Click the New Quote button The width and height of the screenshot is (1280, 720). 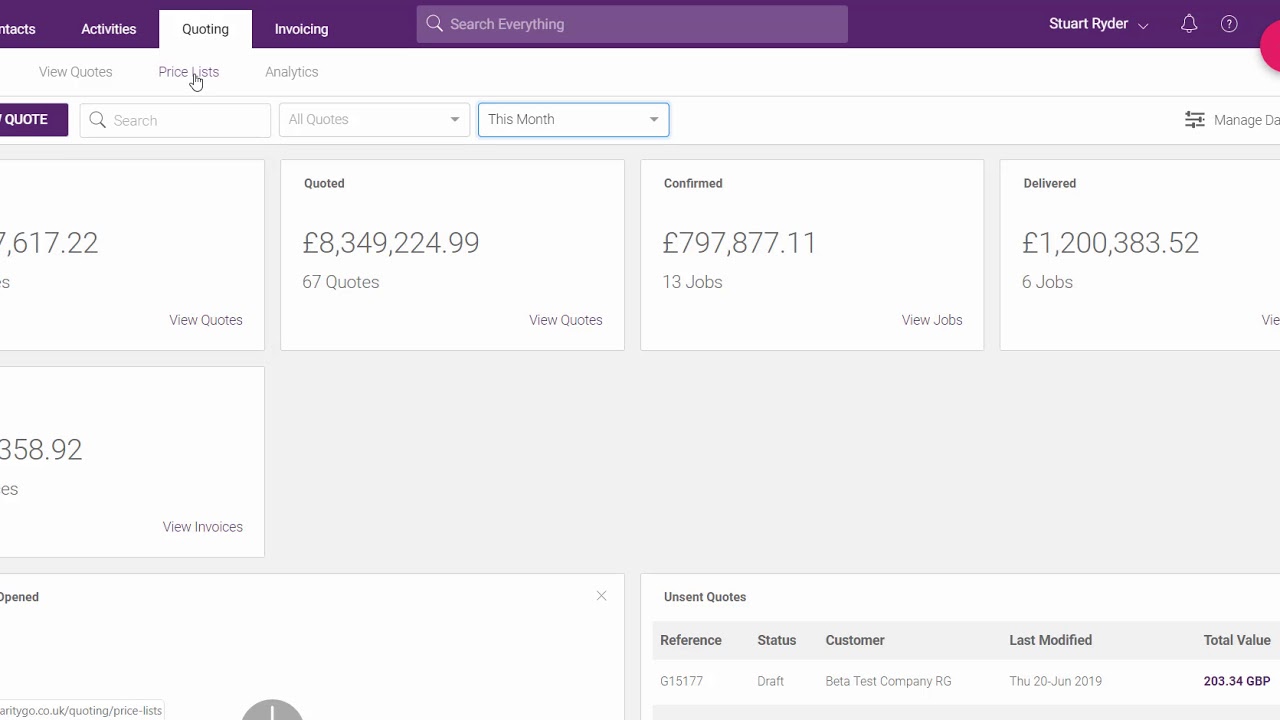33,120
